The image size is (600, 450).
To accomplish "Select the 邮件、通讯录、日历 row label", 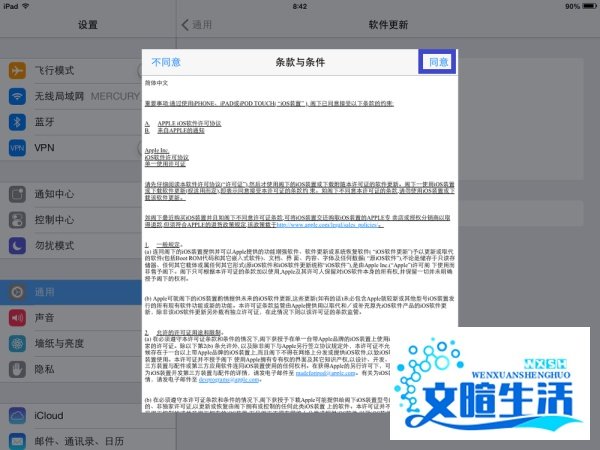I will pyautogui.click(x=79, y=441).
